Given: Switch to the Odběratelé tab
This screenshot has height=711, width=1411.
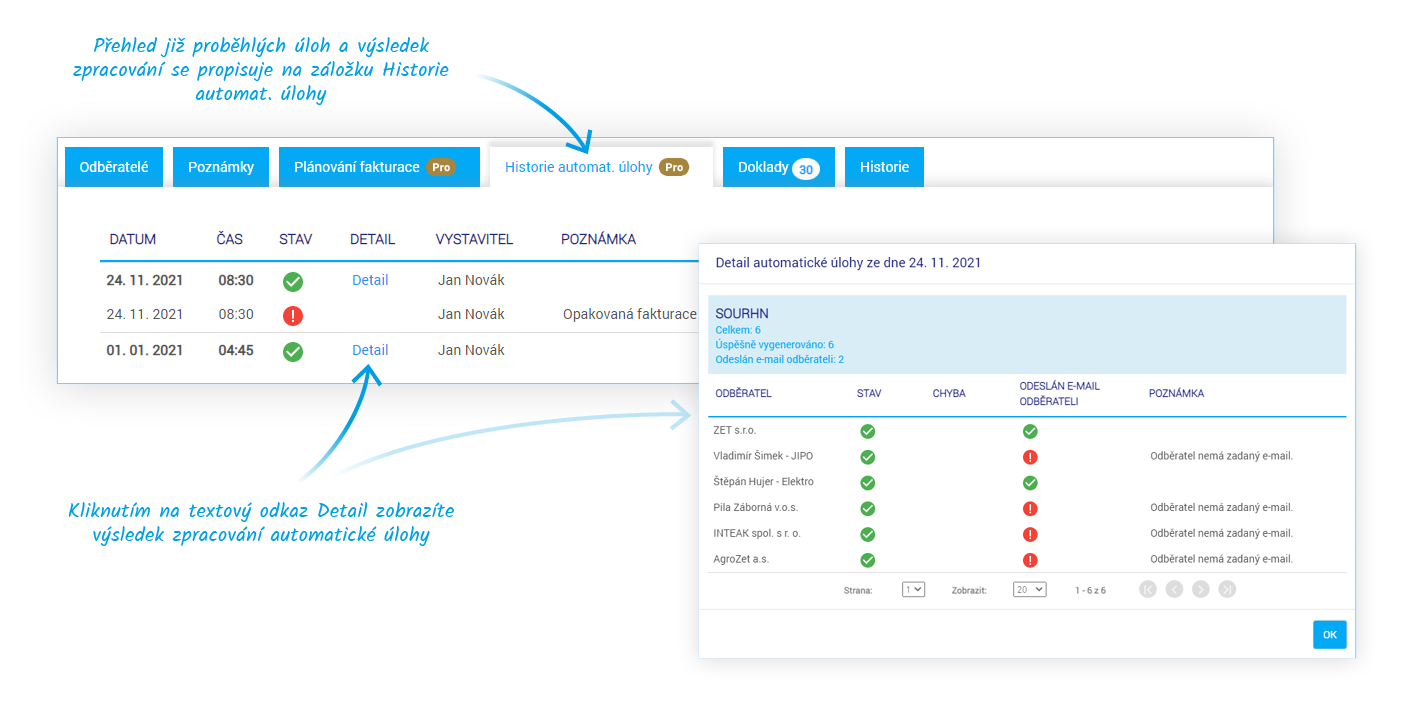Looking at the screenshot, I should 114,167.
